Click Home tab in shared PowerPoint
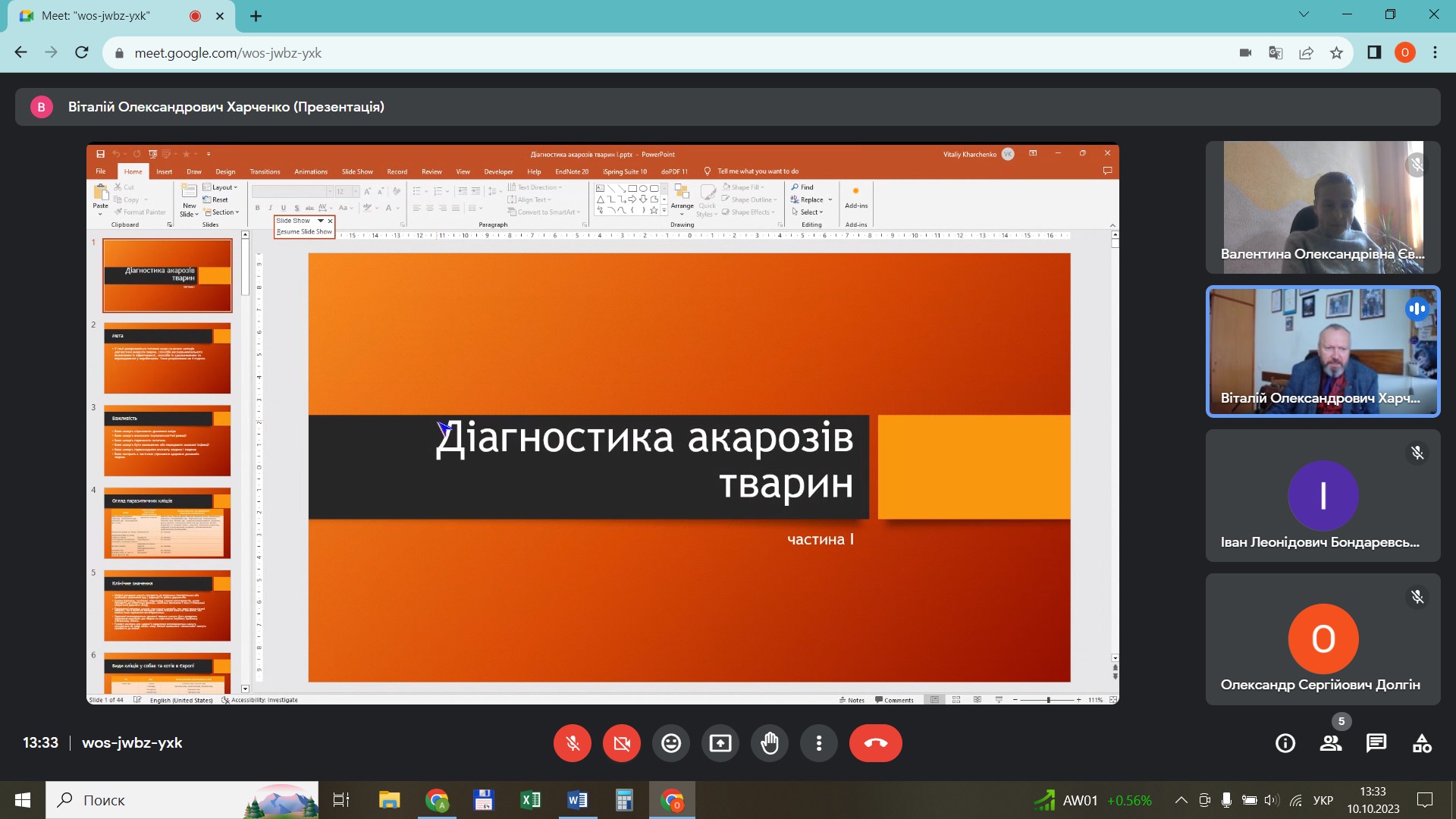 133,171
